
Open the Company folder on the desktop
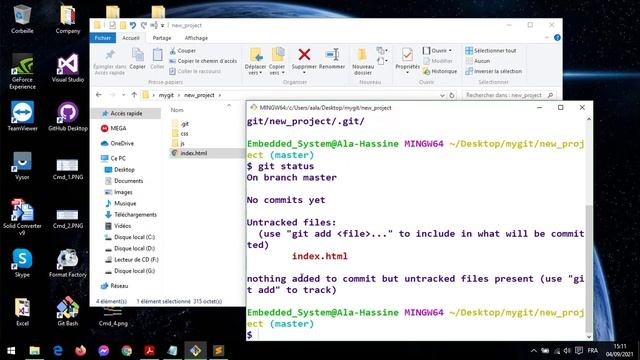pos(68,18)
